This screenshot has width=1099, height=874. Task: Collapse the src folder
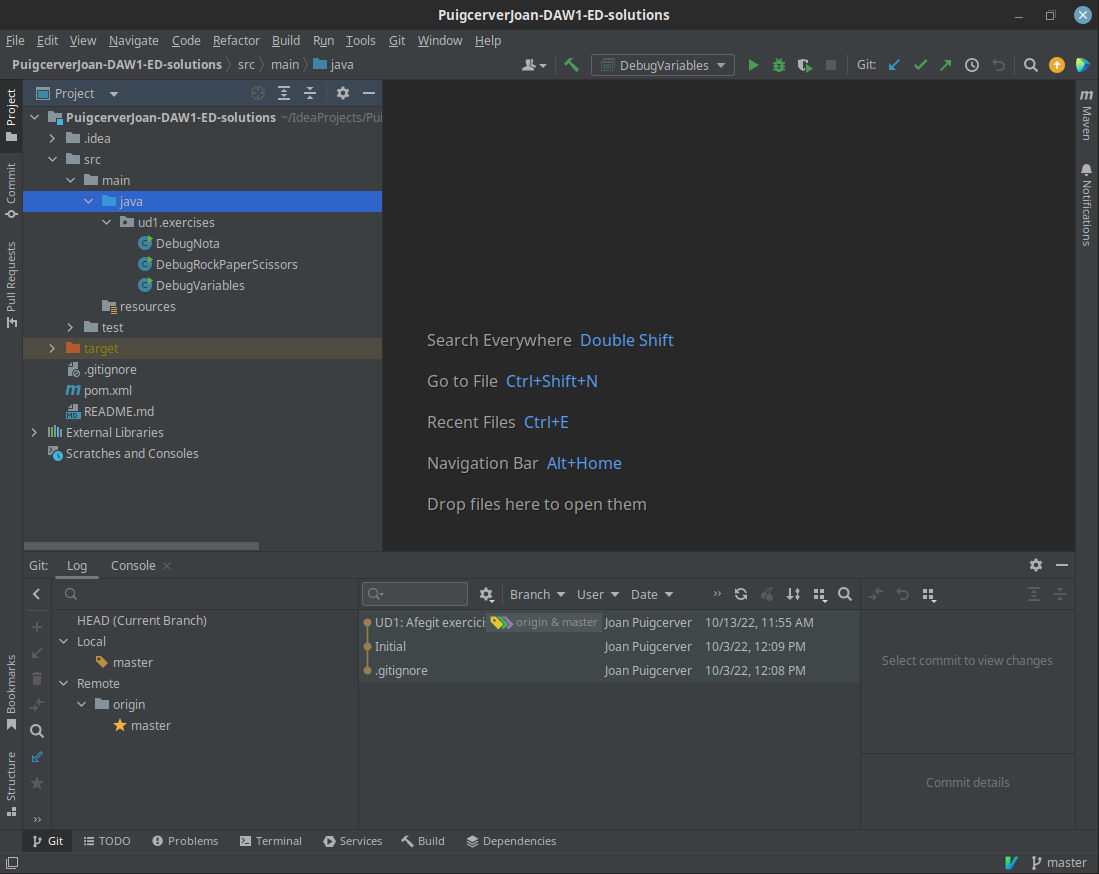click(x=53, y=160)
